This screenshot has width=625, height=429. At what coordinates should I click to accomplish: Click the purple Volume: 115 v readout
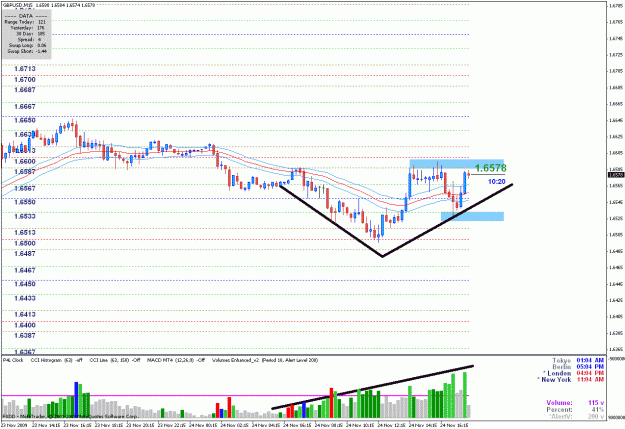(575, 403)
